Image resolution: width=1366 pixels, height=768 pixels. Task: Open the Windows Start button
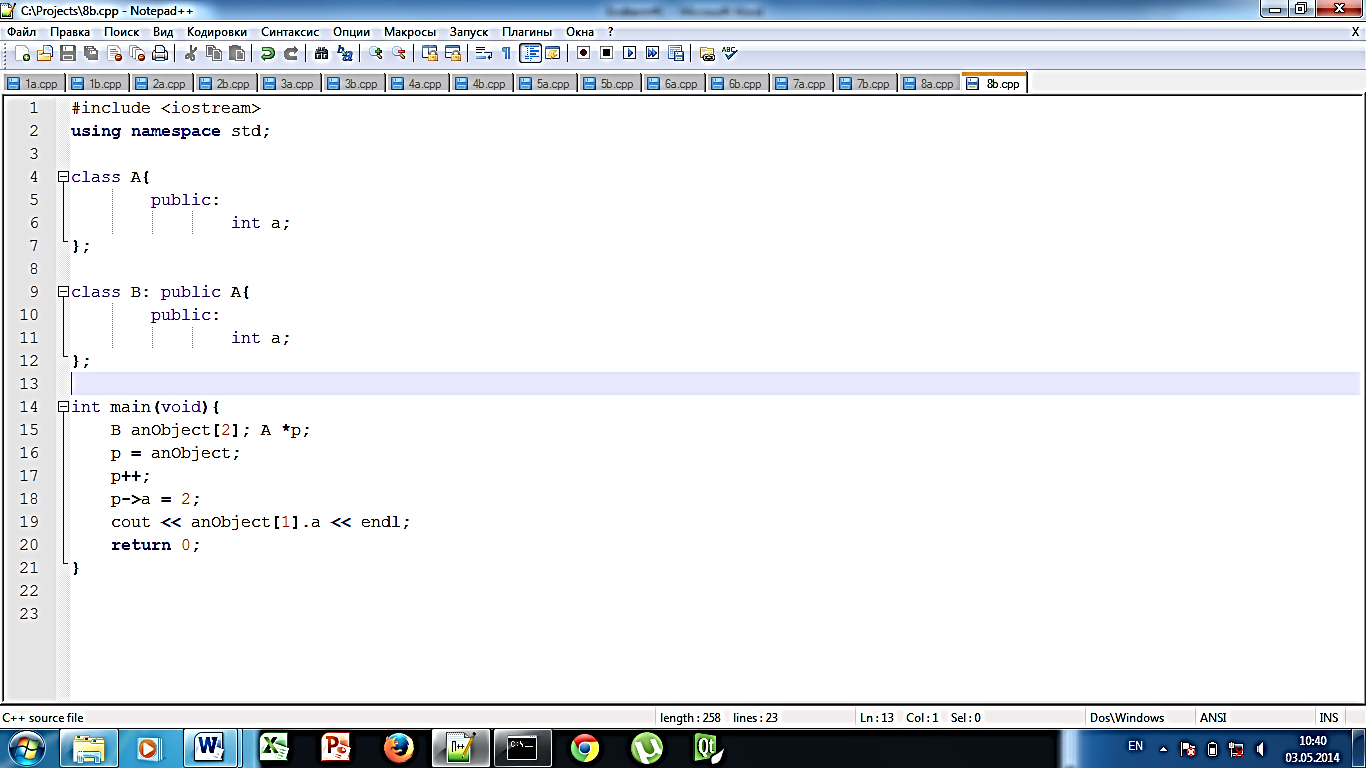click(x=26, y=748)
